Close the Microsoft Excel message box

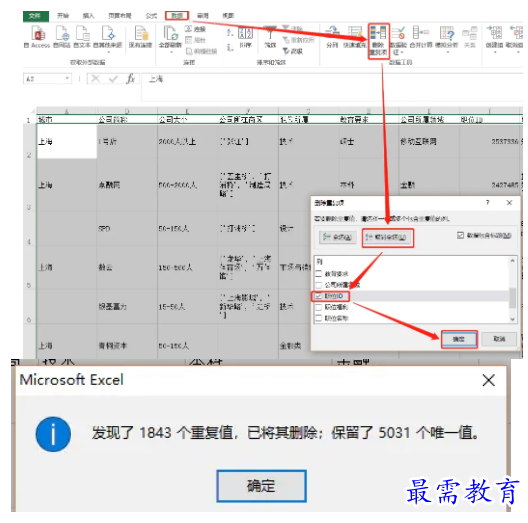point(488,380)
